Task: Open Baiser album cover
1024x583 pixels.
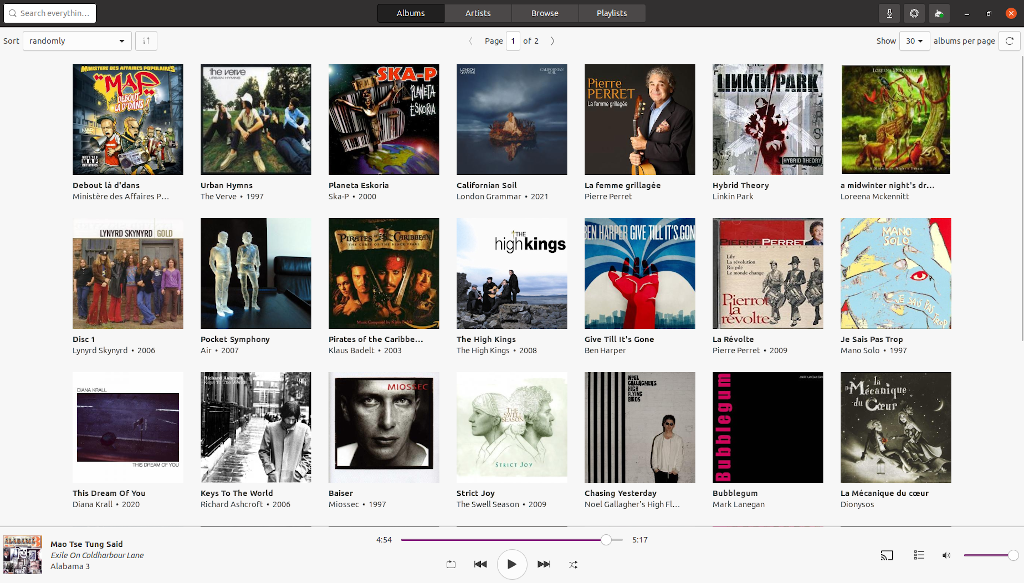Action: coord(384,428)
